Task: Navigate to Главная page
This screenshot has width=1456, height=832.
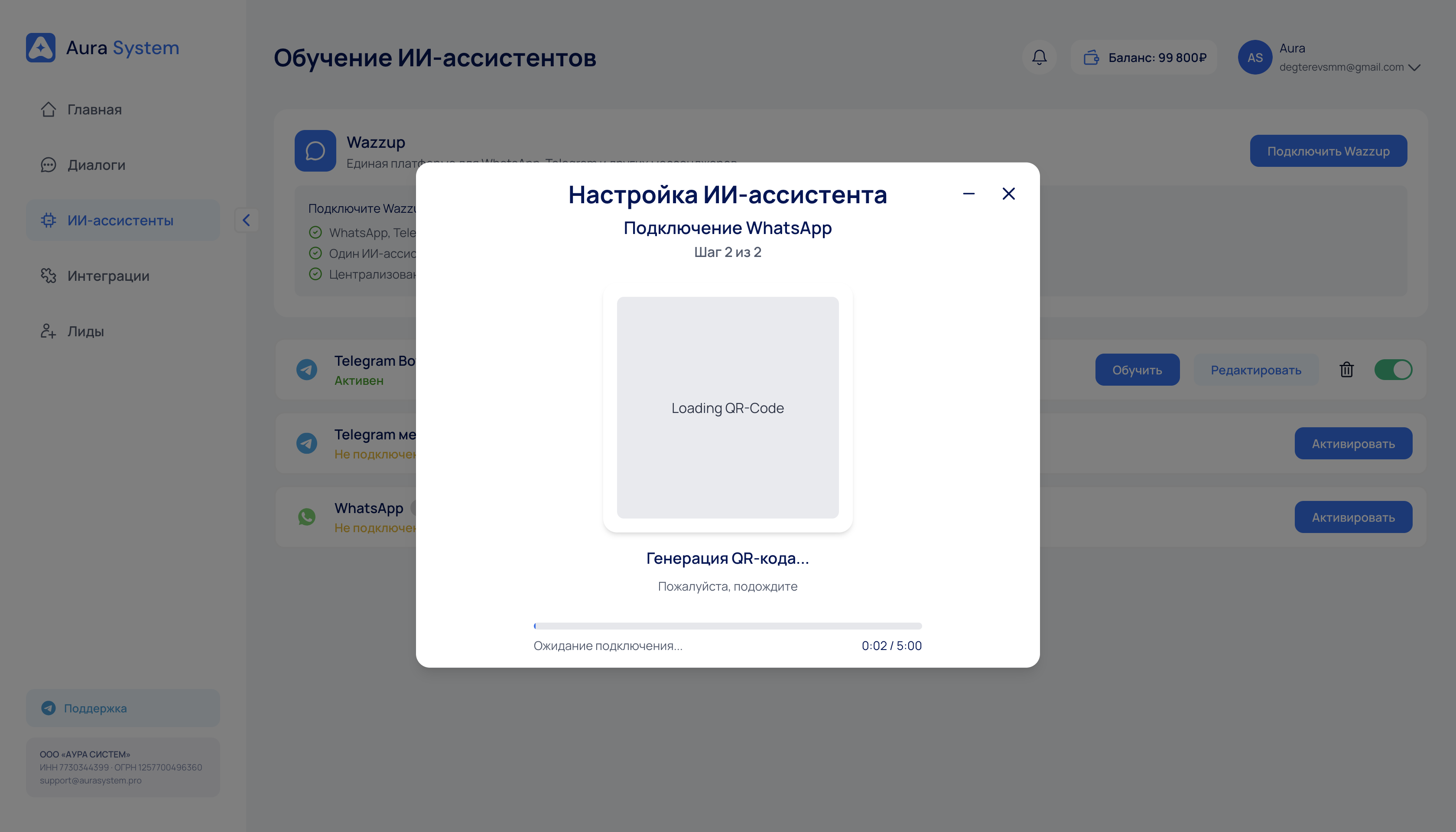Action: tap(94, 110)
